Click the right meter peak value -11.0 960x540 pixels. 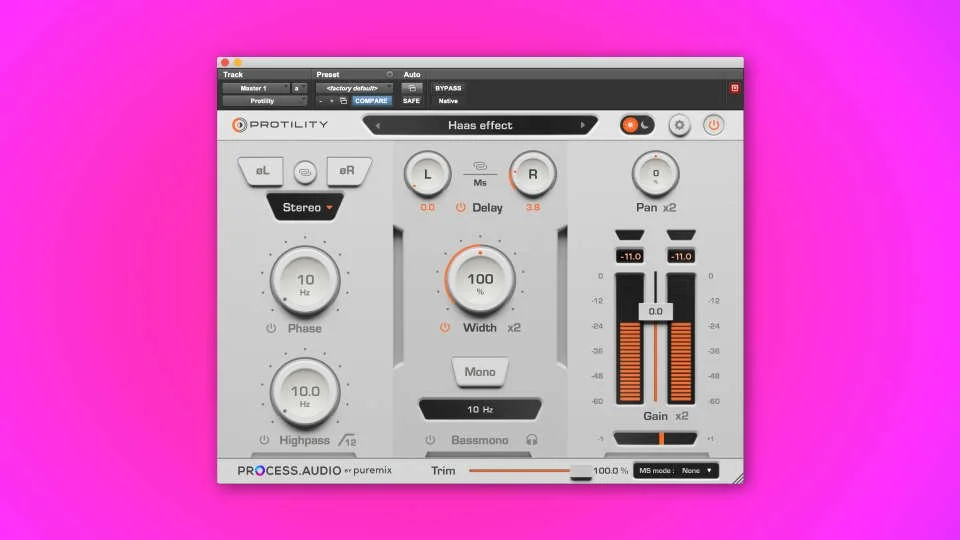coord(681,257)
